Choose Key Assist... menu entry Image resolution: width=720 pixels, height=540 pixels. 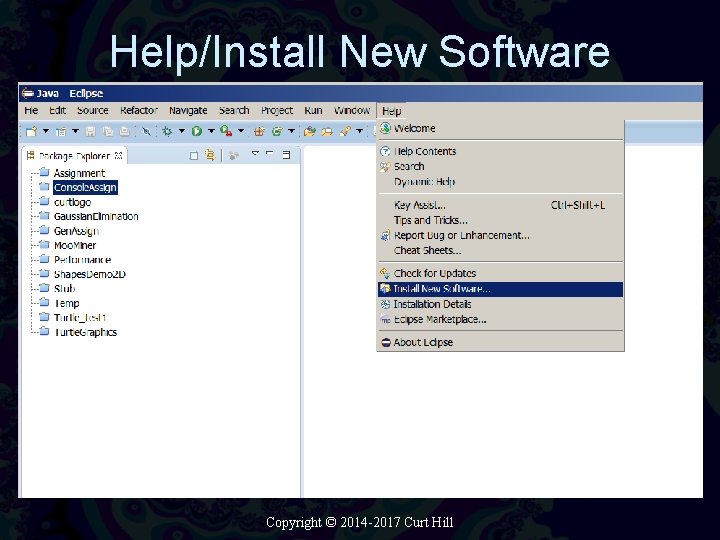pyautogui.click(x=500, y=205)
